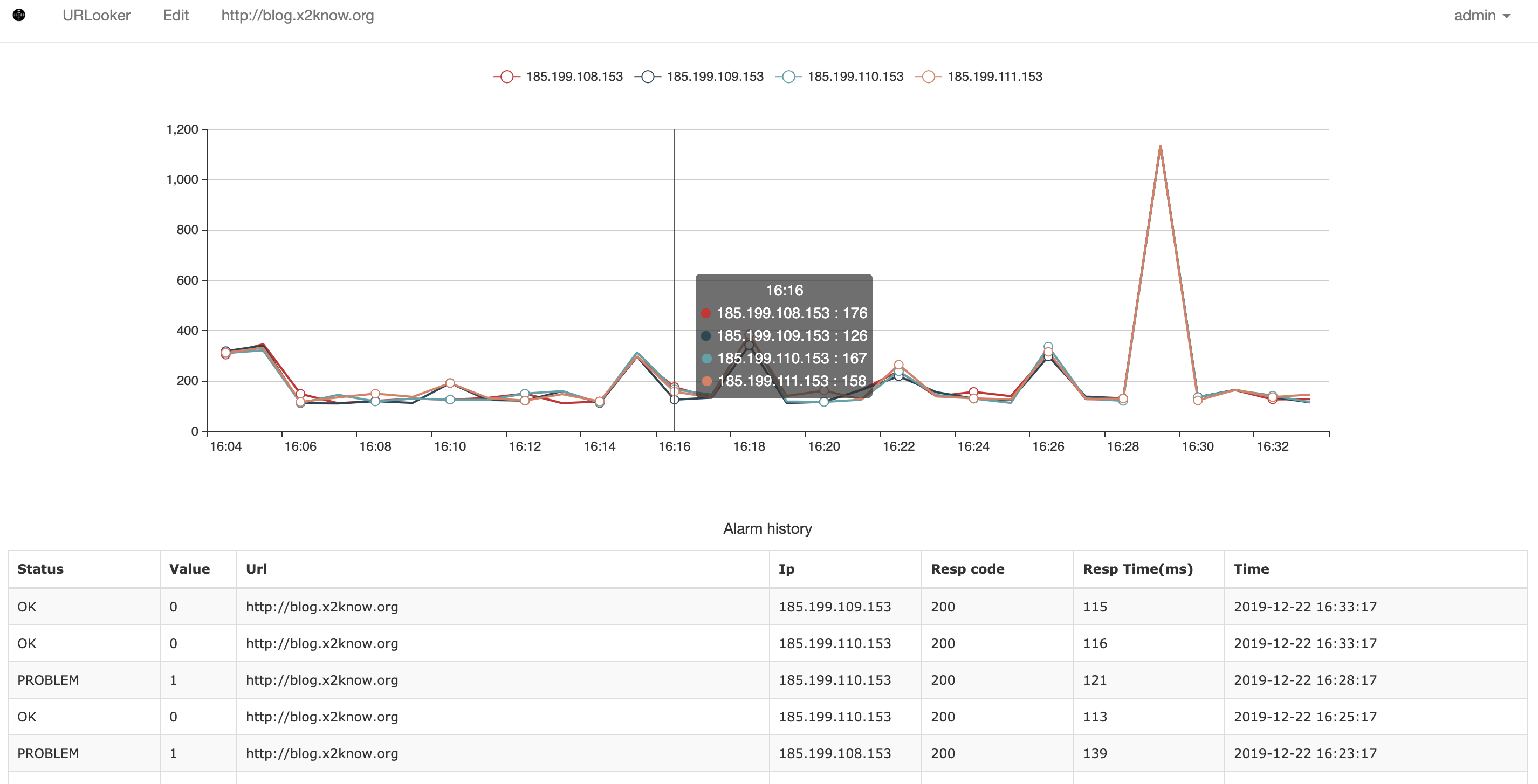Click the Resp Time(ms) column header
The image size is (1538, 784).
coord(1137,568)
